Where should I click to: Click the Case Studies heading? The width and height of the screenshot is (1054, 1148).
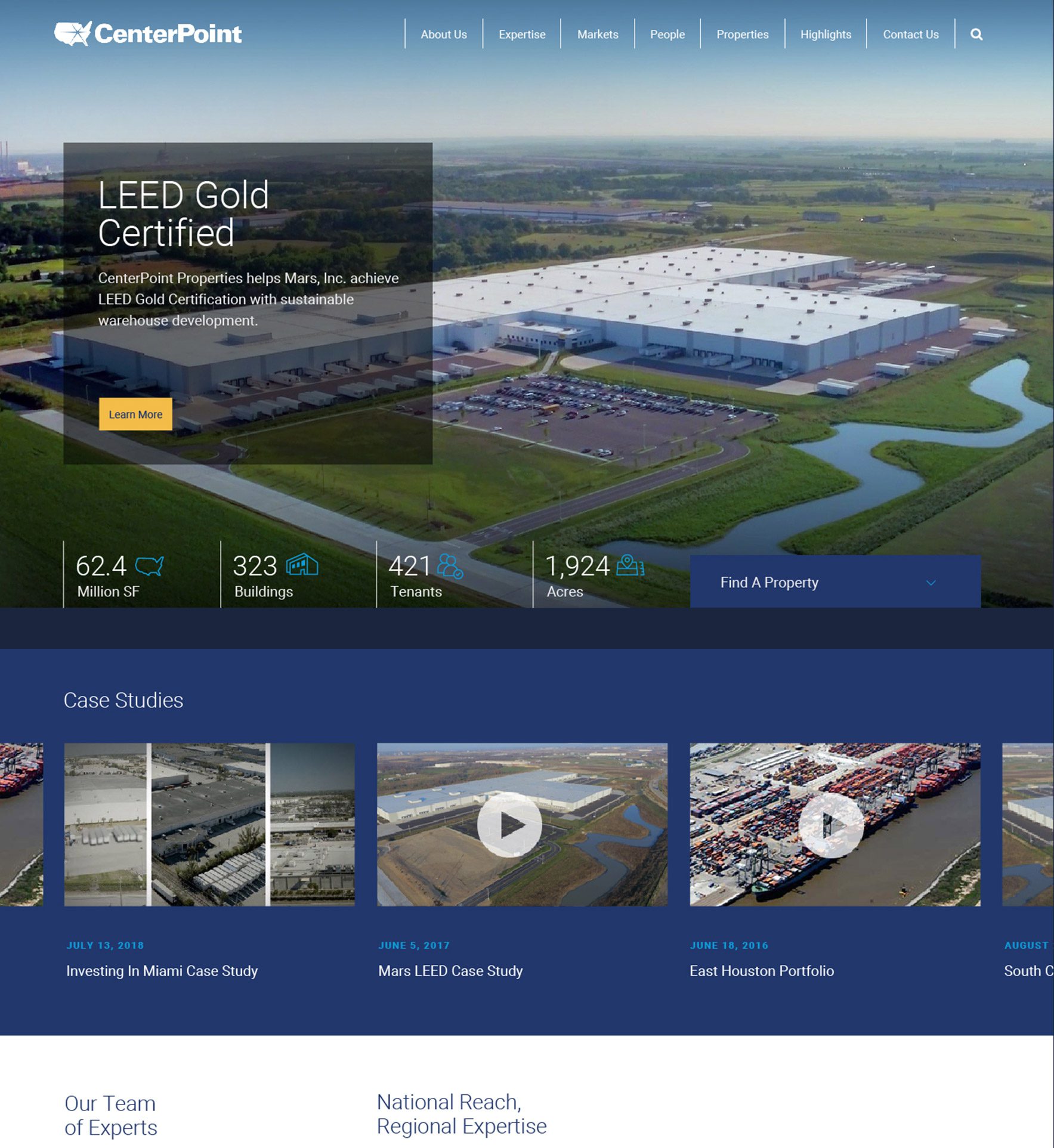click(x=123, y=700)
